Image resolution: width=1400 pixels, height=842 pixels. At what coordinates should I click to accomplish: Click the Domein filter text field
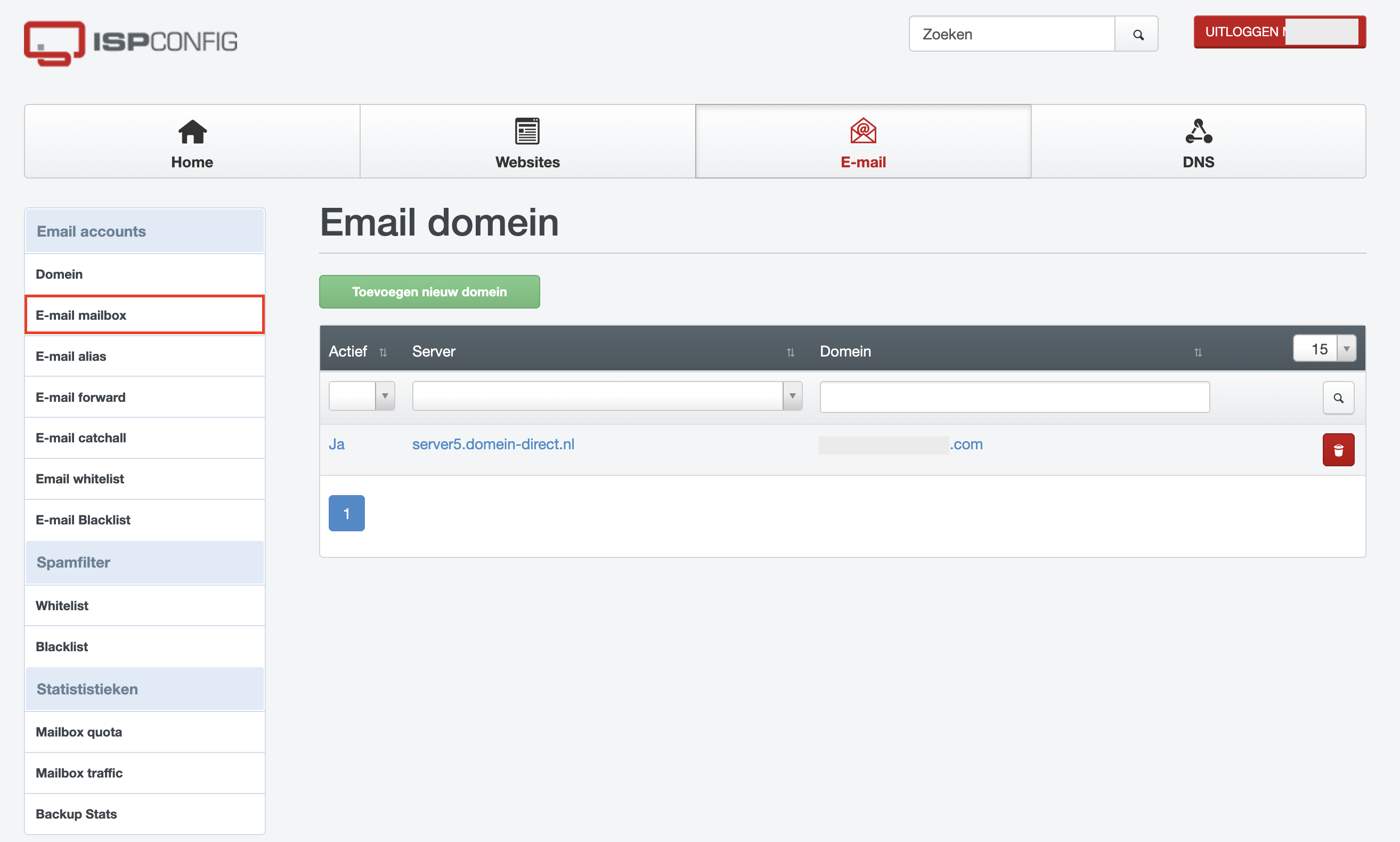pos(1014,396)
